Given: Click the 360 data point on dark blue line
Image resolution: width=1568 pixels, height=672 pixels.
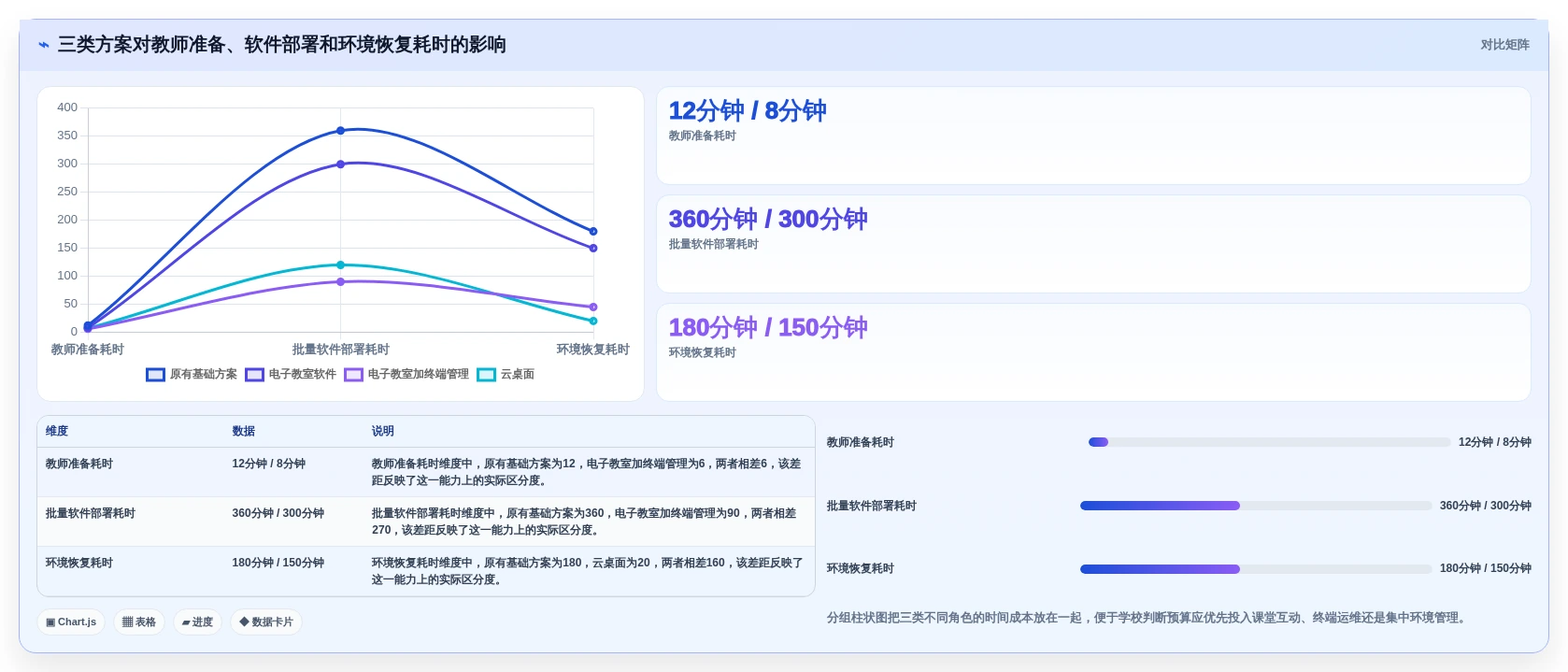Looking at the screenshot, I should coord(340,131).
